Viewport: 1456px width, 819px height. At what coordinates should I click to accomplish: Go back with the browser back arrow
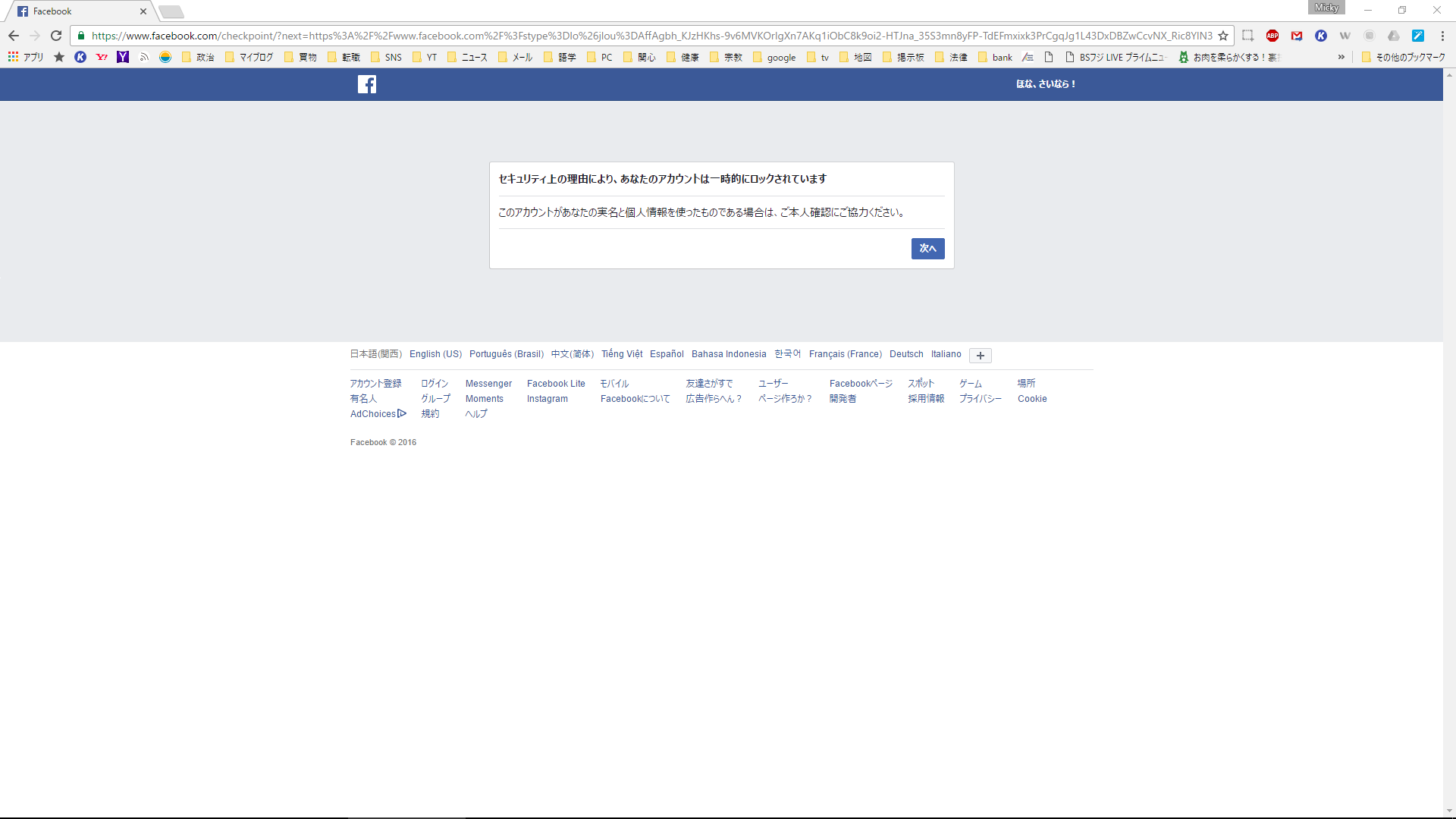[x=14, y=36]
